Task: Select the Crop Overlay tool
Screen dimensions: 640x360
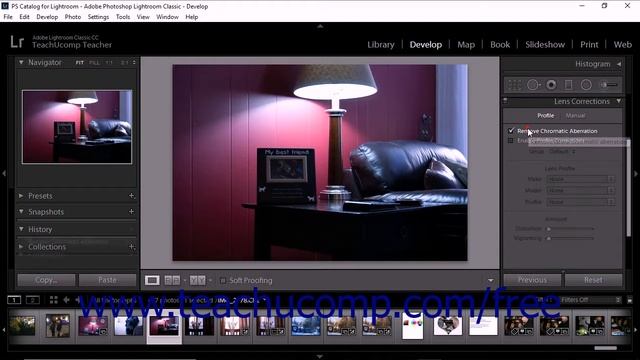Action: coord(514,84)
